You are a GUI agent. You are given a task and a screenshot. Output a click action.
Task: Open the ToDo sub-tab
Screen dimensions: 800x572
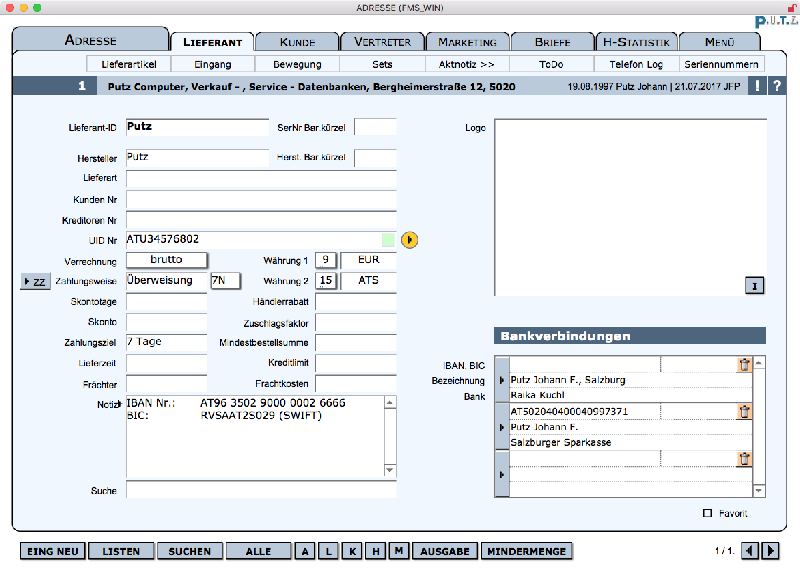(x=551, y=64)
